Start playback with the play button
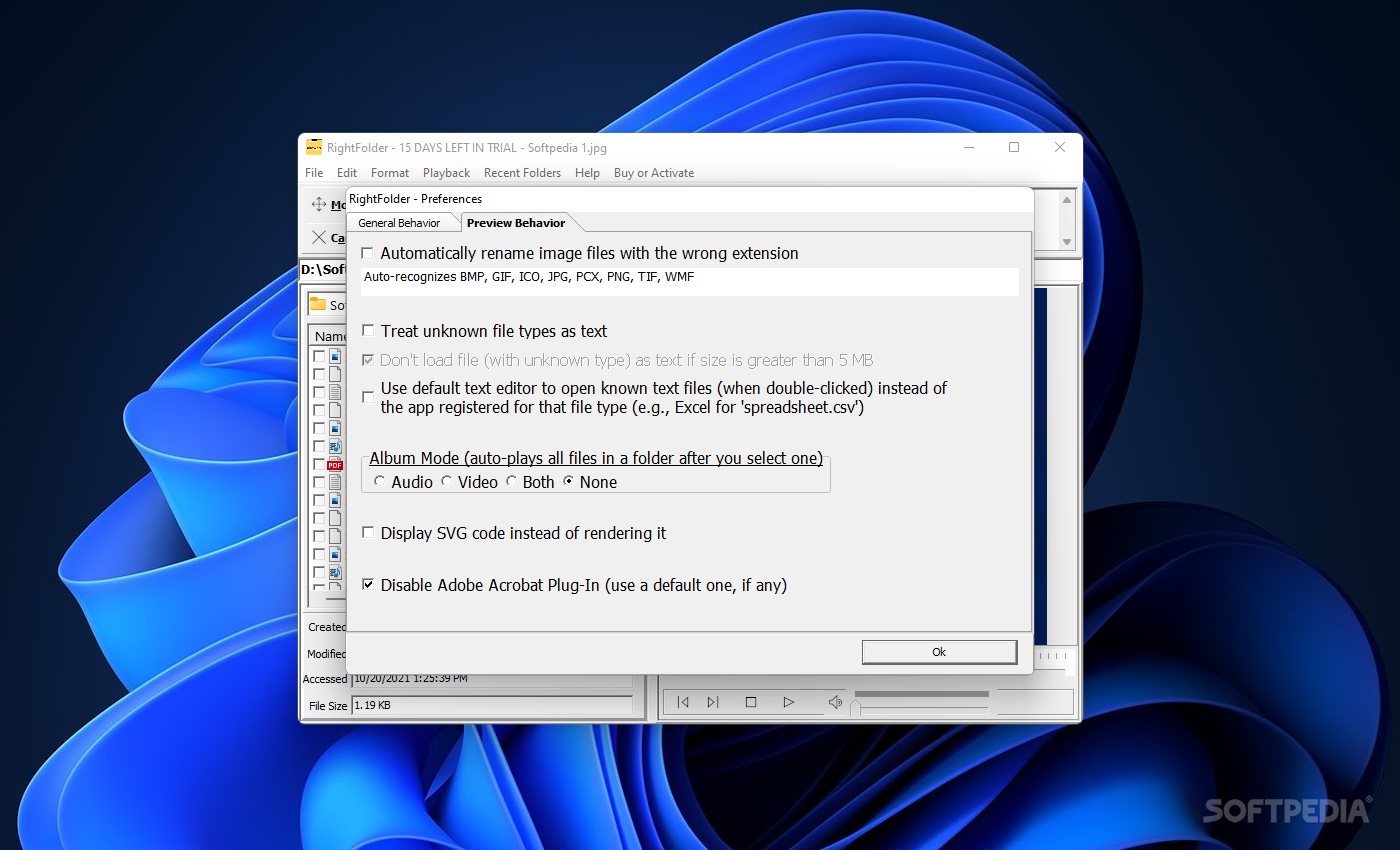The height and width of the screenshot is (850, 1400). tap(788, 702)
